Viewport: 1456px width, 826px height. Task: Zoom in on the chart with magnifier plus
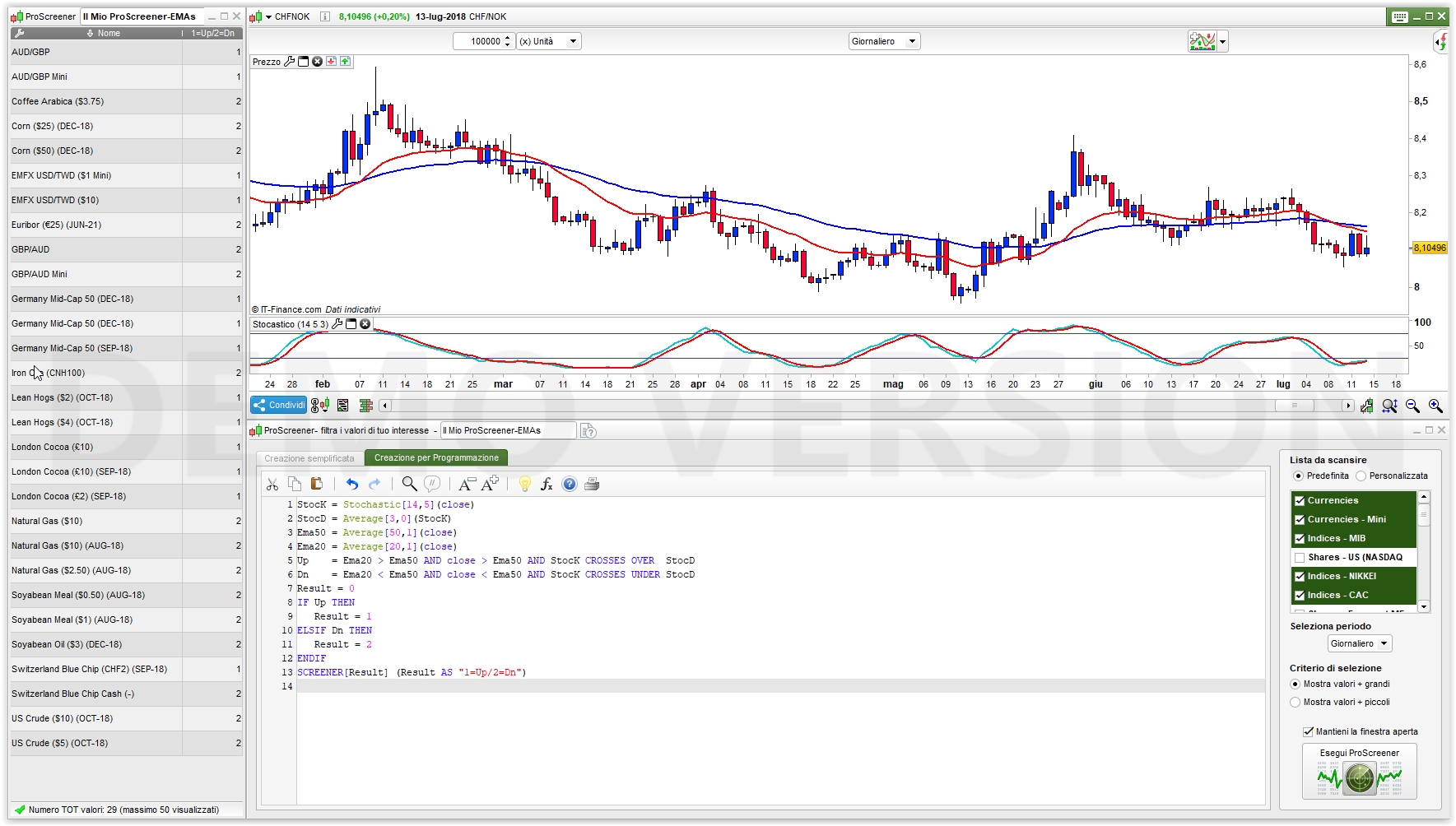1435,406
